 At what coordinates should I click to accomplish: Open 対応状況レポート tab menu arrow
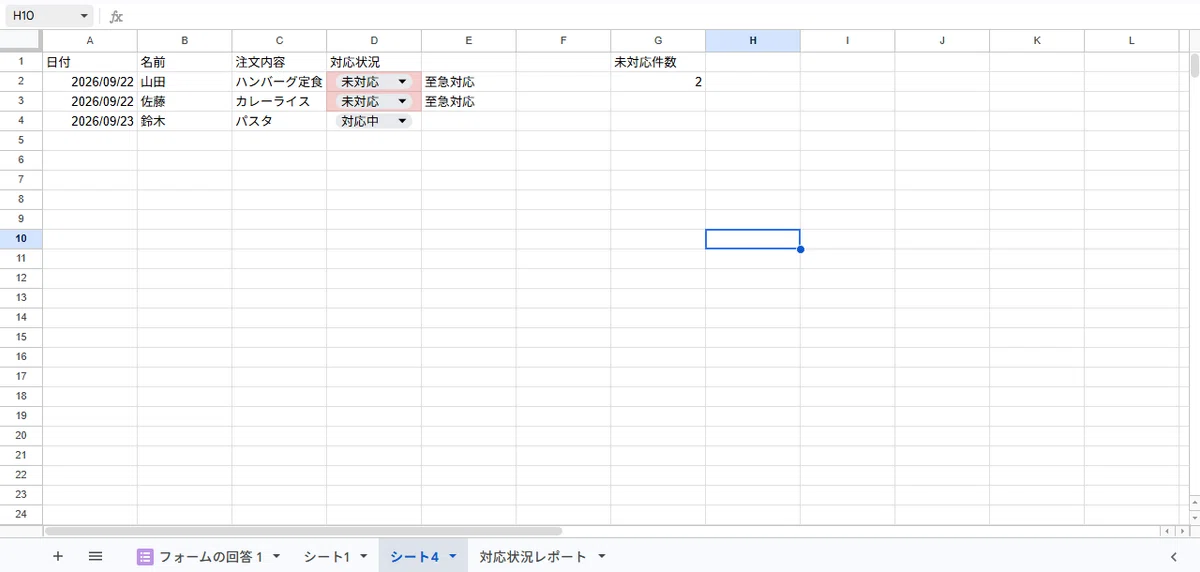click(602, 556)
